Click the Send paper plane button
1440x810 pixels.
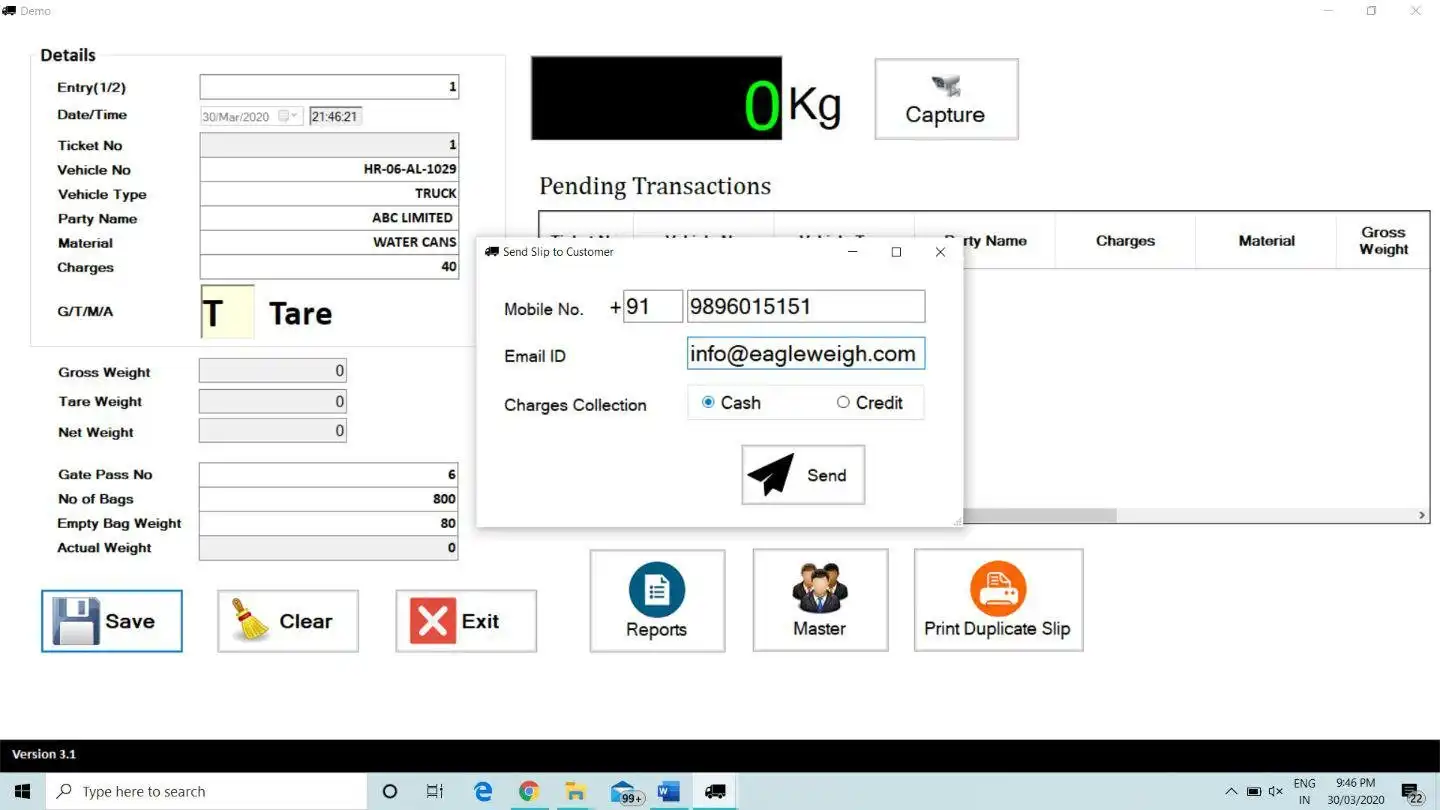[803, 475]
